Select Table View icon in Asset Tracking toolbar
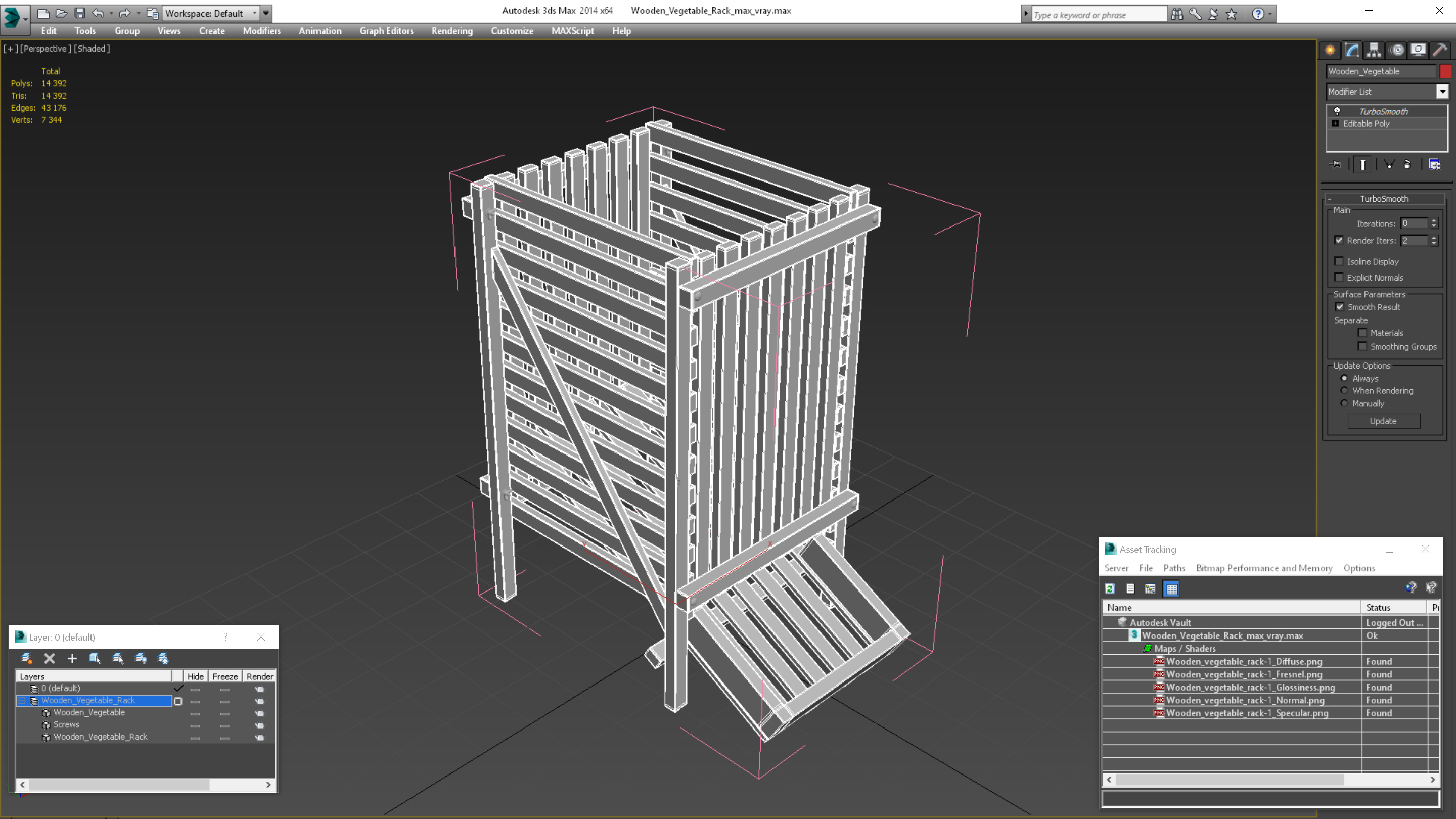 pyautogui.click(x=1172, y=588)
